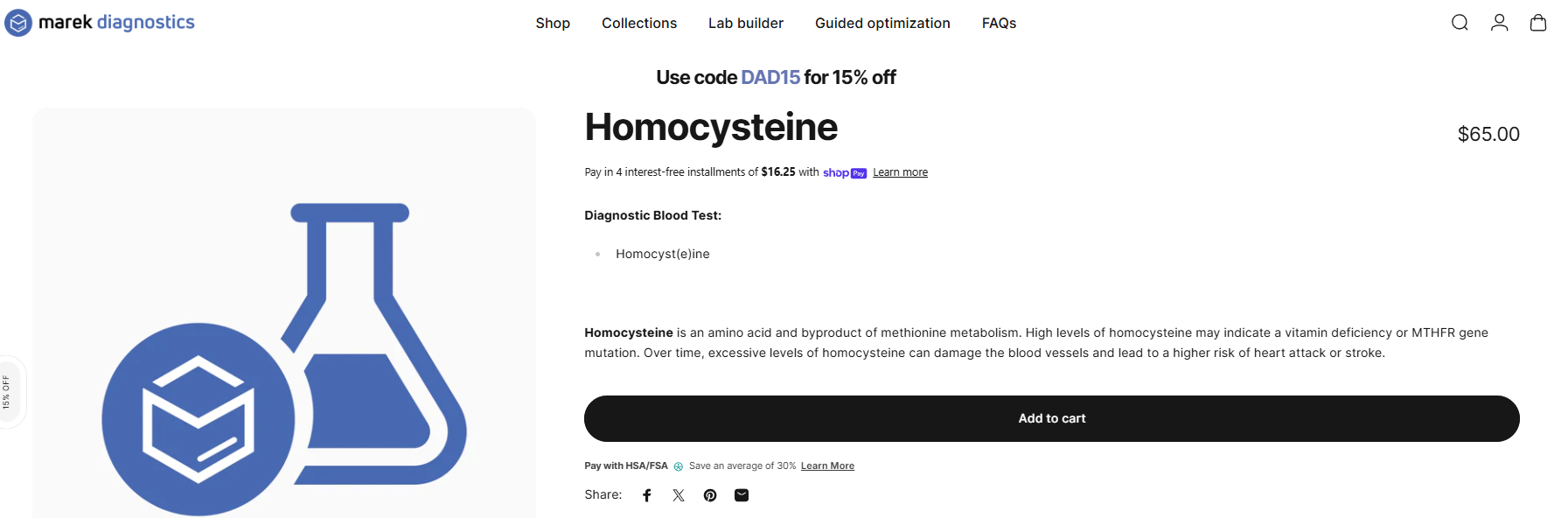Click the Marek Diagnostics logo
The width and height of the screenshot is (1568, 518).
[100, 23]
